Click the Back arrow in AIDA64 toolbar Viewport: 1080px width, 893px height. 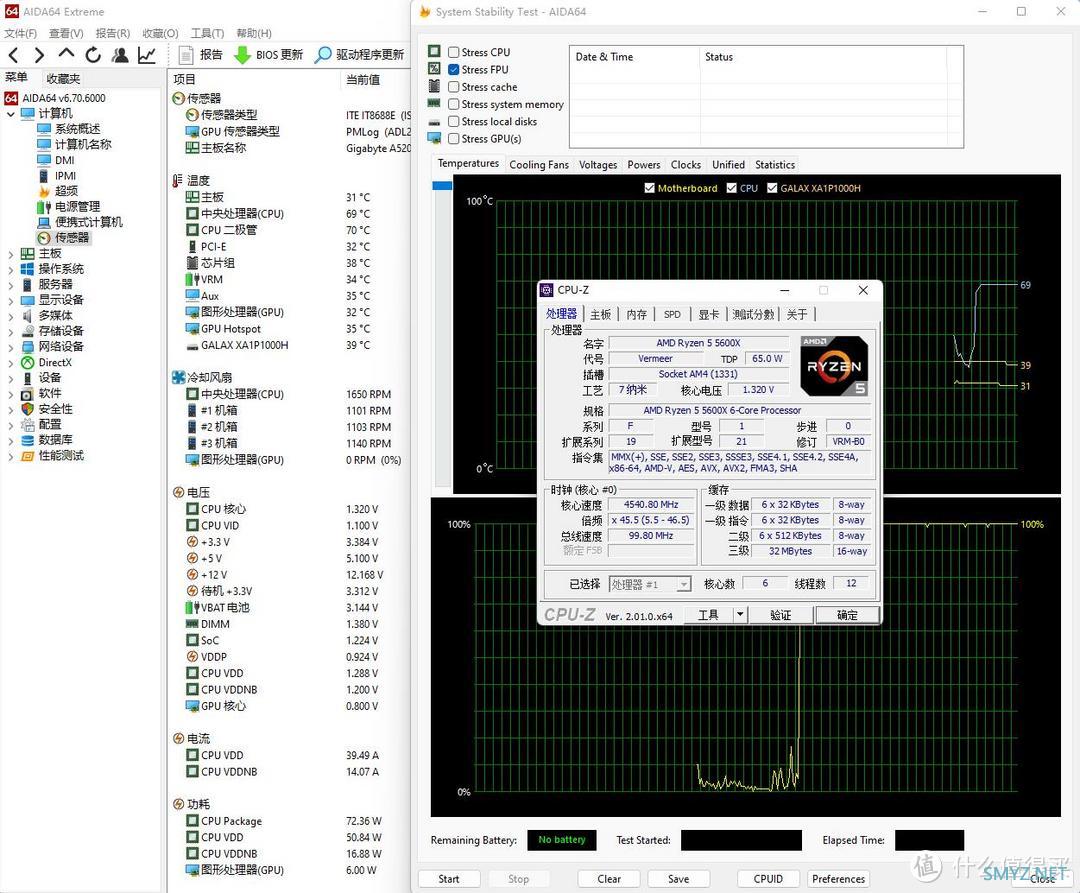[13, 55]
